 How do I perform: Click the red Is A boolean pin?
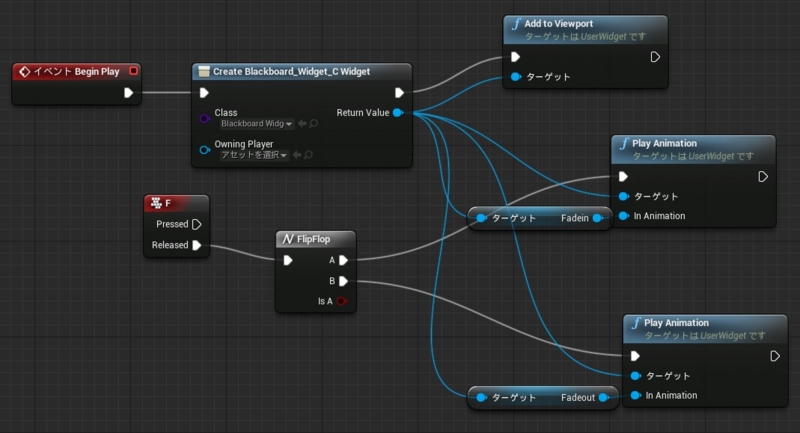(342, 301)
